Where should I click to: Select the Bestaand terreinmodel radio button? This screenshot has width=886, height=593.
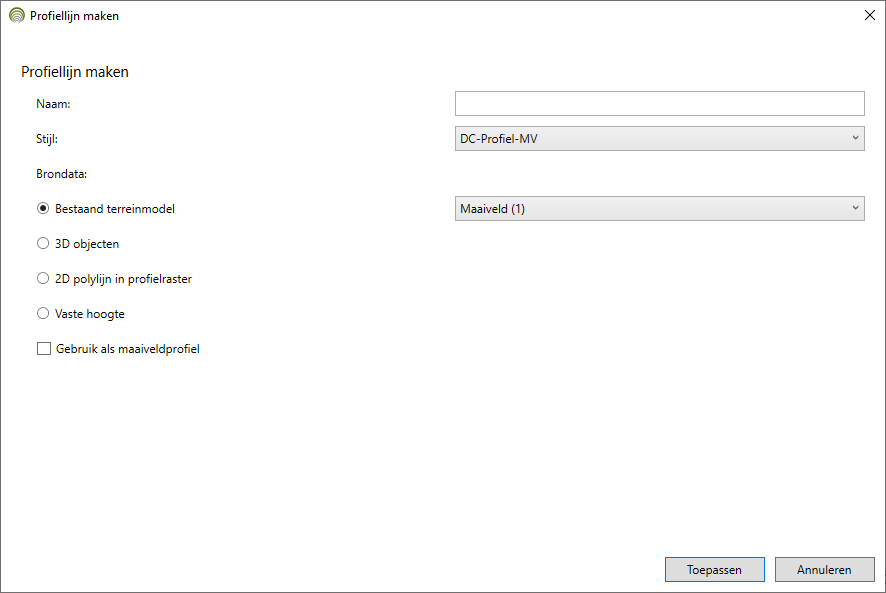click(43, 209)
